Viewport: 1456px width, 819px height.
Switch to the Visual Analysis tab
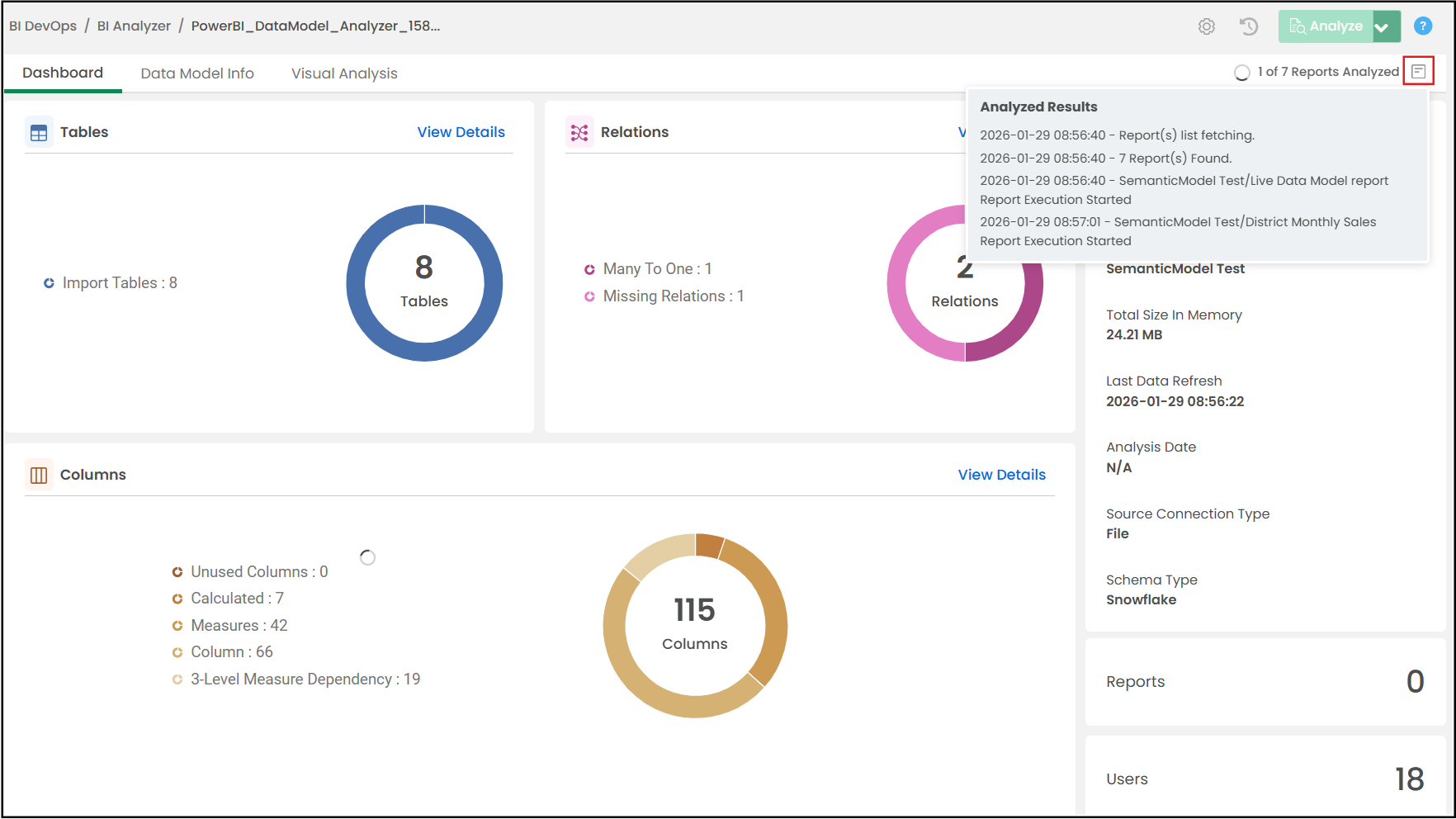[x=344, y=73]
